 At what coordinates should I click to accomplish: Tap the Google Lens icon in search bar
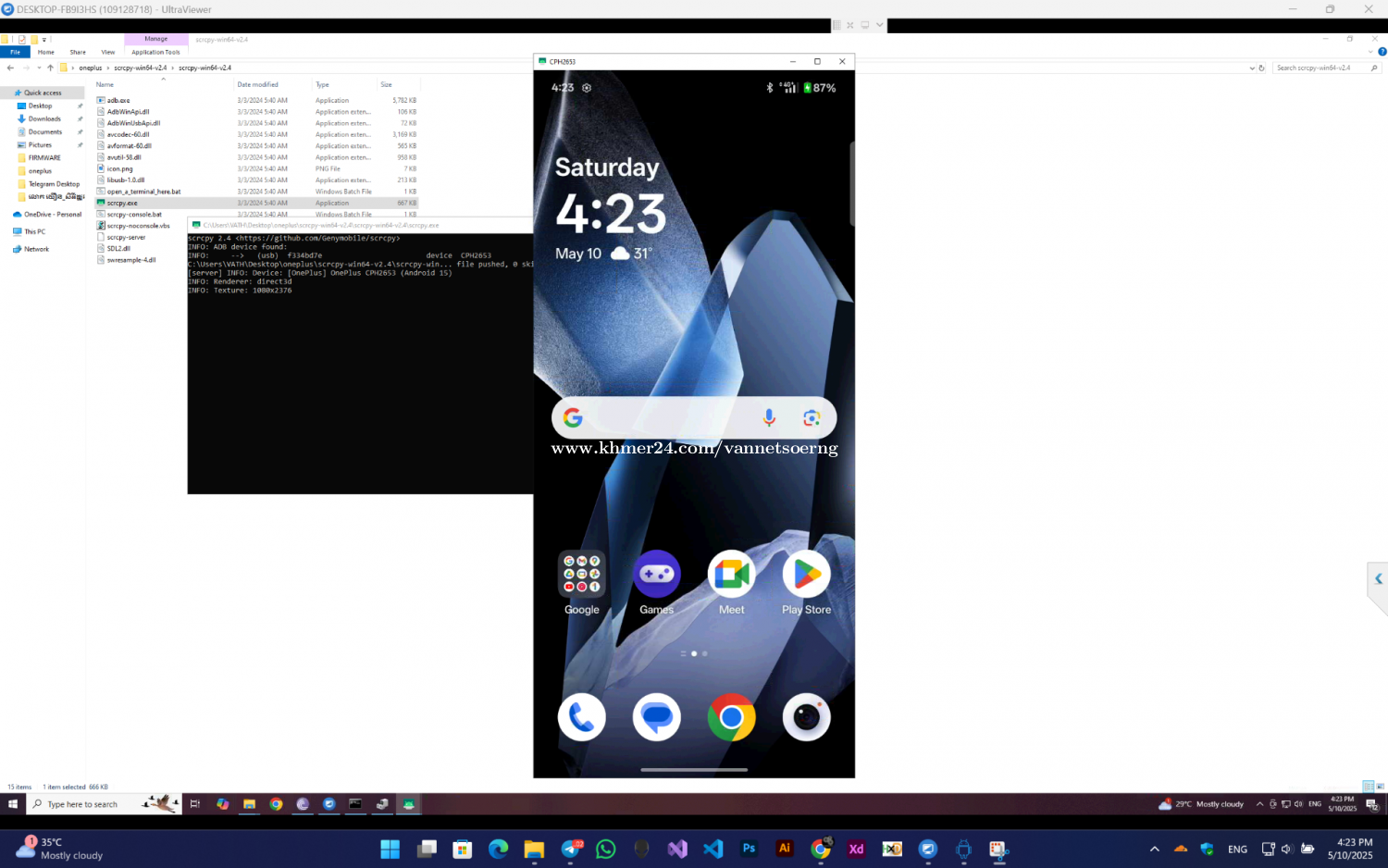click(812, 418)
